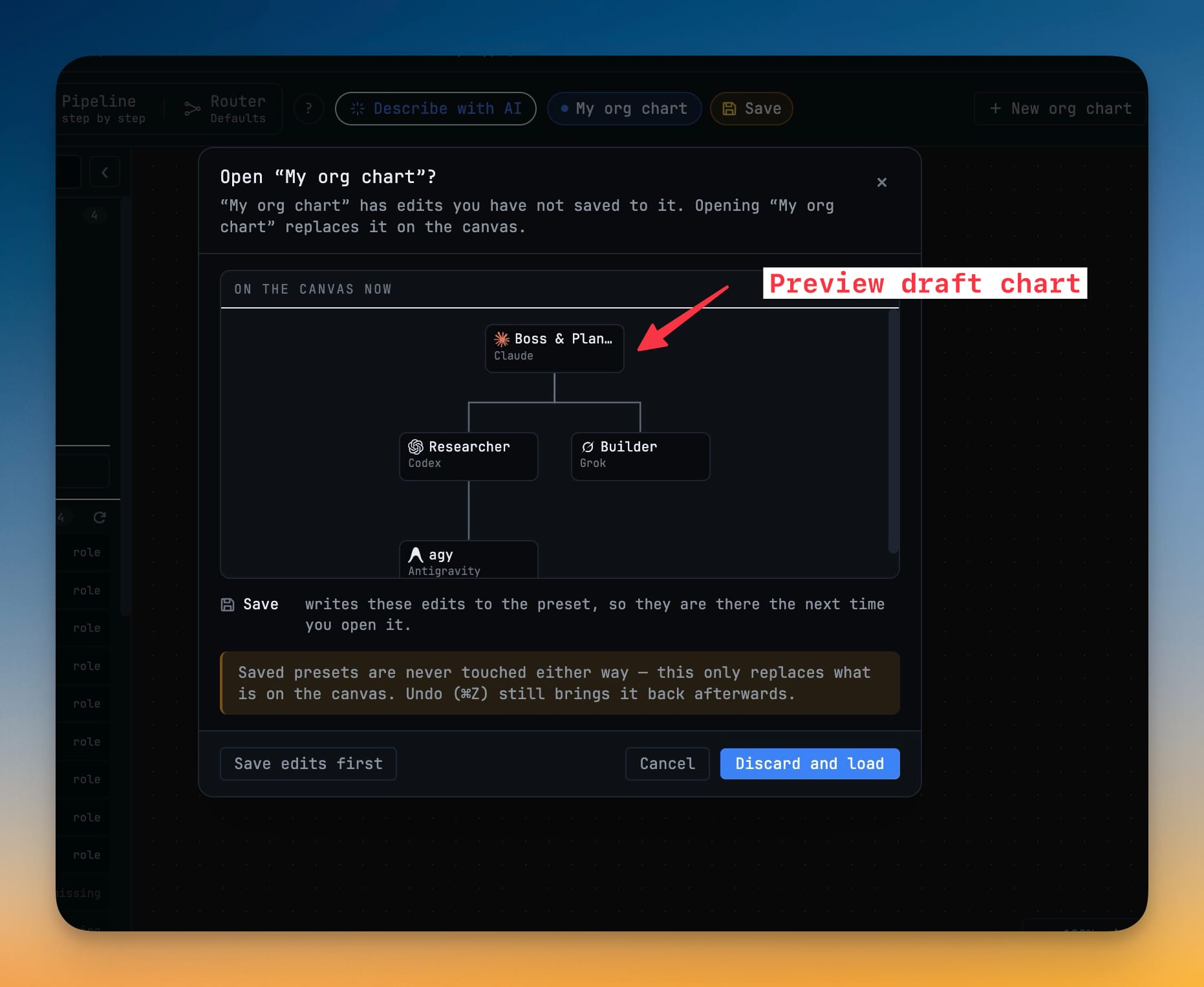Collapse the sidebar with chevron button
1204x987 pixels.
coord(105,173)
